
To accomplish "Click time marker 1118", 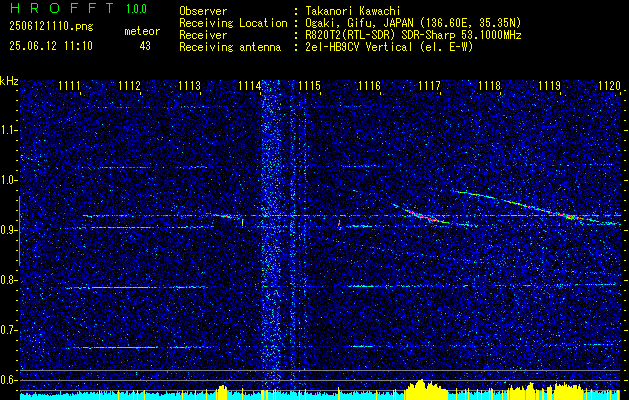I will click(x=489, y=86).
